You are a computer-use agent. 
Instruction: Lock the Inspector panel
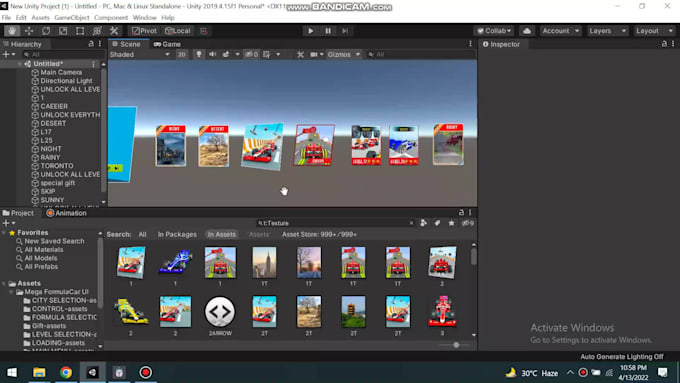(664, 44)
